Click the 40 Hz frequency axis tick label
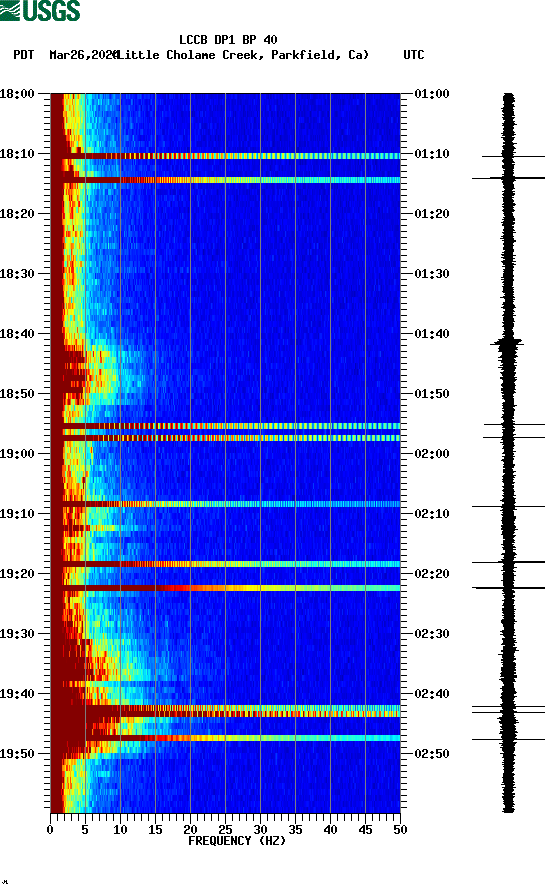Viewport: 552px width, 893px height. [330, 830]
